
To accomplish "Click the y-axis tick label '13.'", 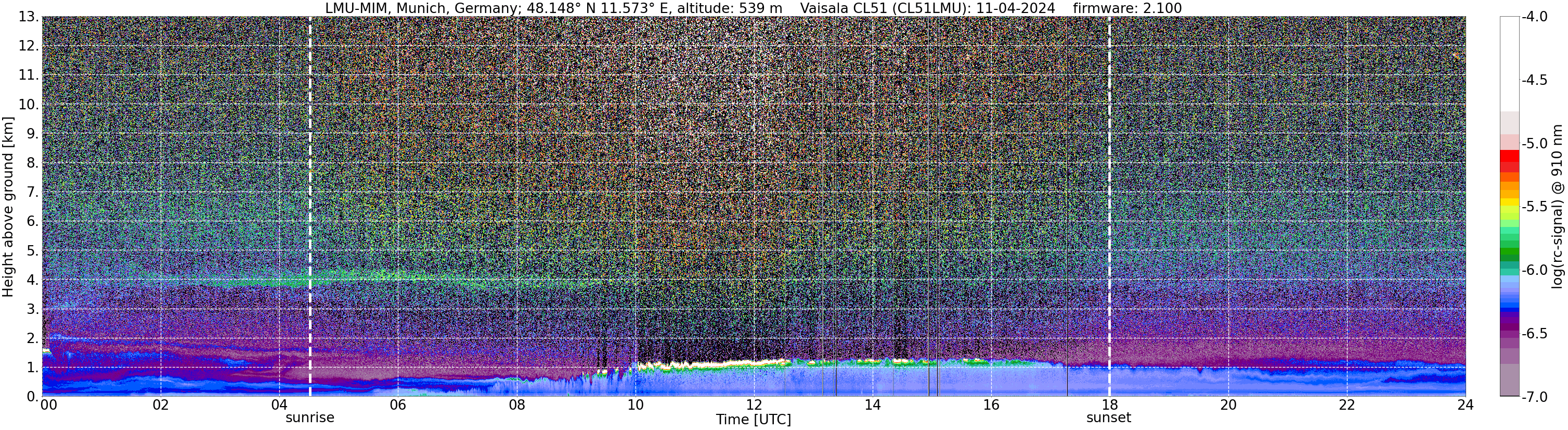I will (x=29, y=17).
